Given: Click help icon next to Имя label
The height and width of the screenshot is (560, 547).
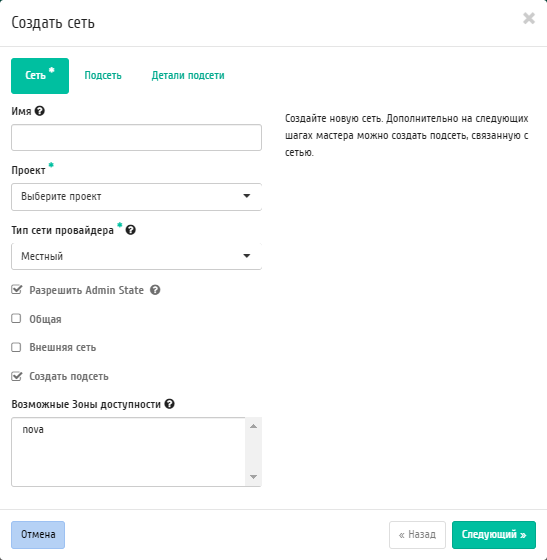Looking at the screenshot, I should point(40,111).
